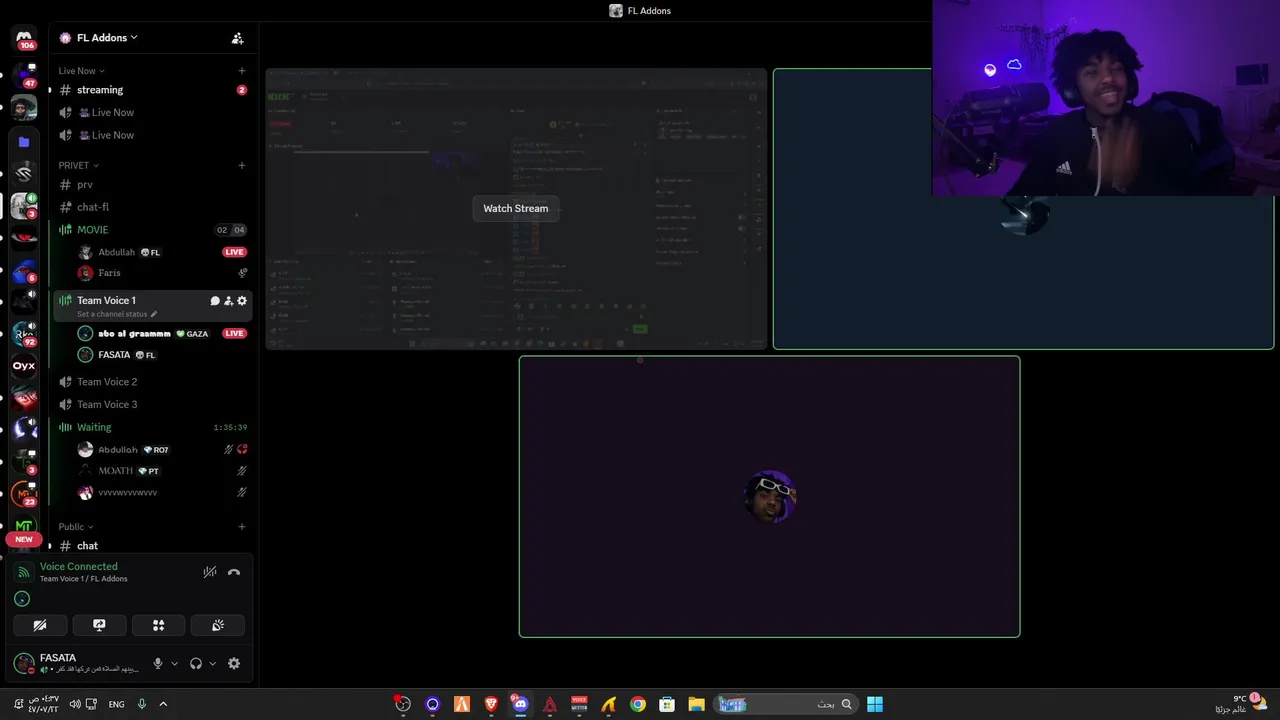This screenshot has height=720, width=1280.
Task: Open OBS Studio from taskbar
Action: coord(403,704)
